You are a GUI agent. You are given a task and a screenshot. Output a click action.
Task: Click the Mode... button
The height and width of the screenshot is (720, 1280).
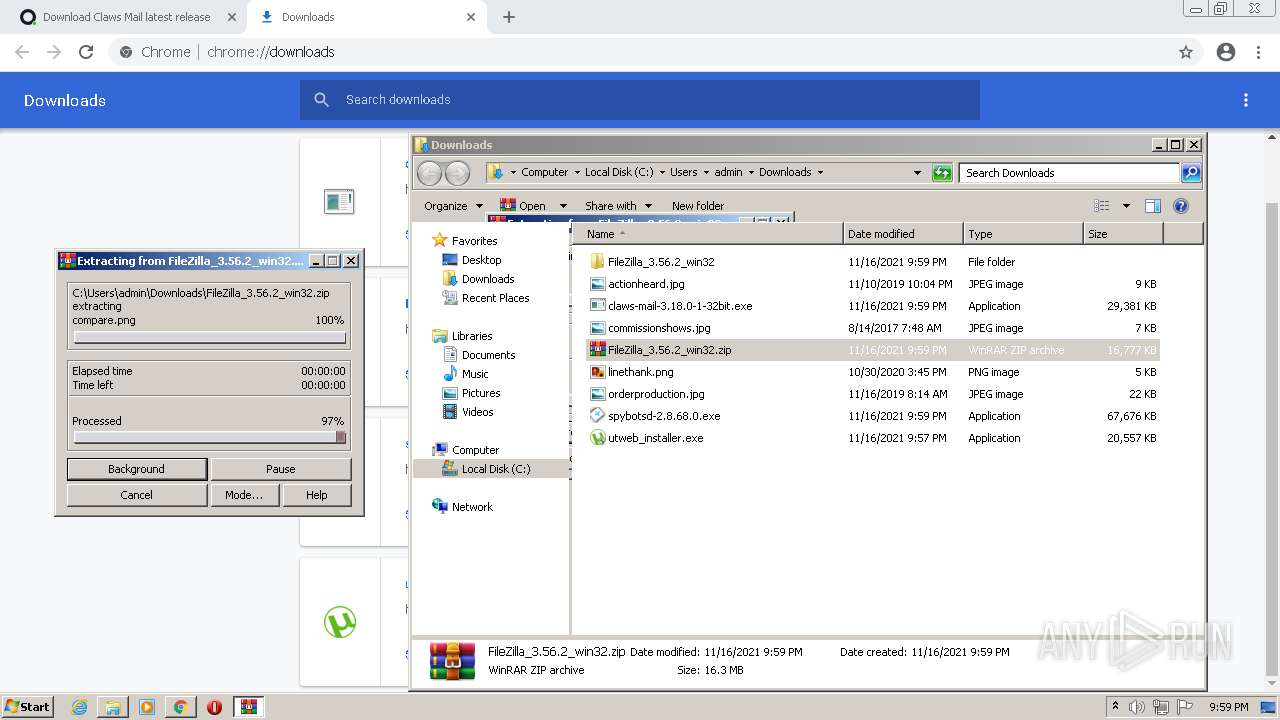click(x=244, y=495)
